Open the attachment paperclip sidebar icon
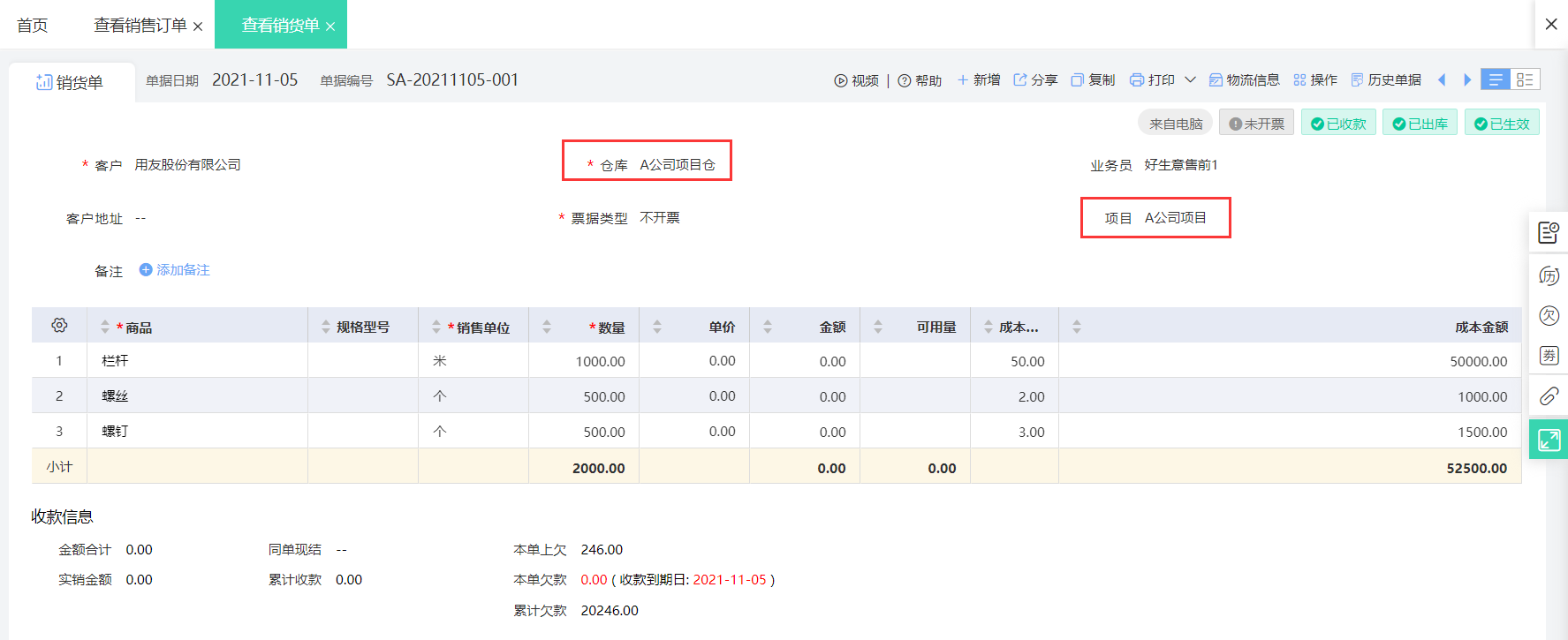 1549,395
